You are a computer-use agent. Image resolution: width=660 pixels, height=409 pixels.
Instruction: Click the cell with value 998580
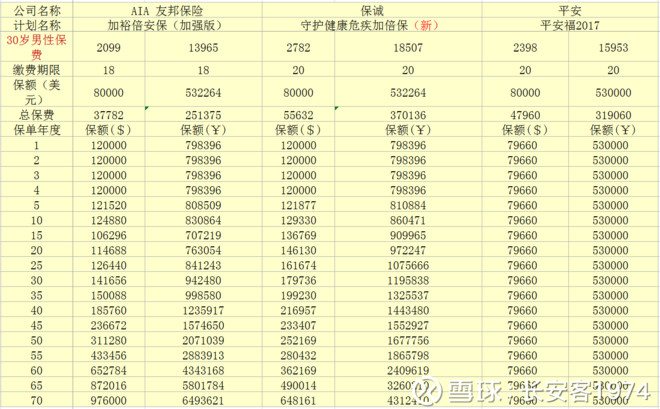click(203, 295)
